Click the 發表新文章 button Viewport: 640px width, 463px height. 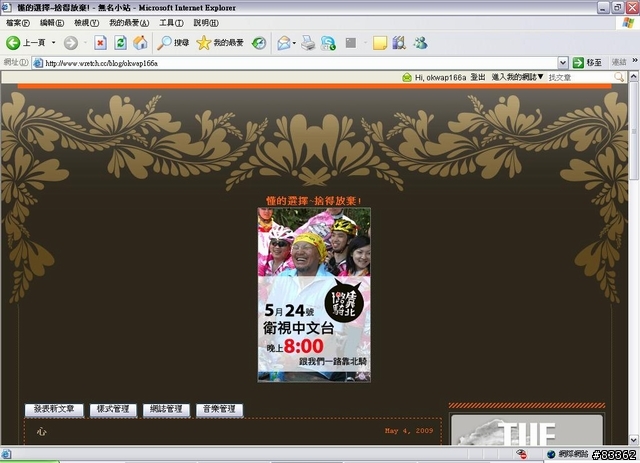click(x=54, y=410)
